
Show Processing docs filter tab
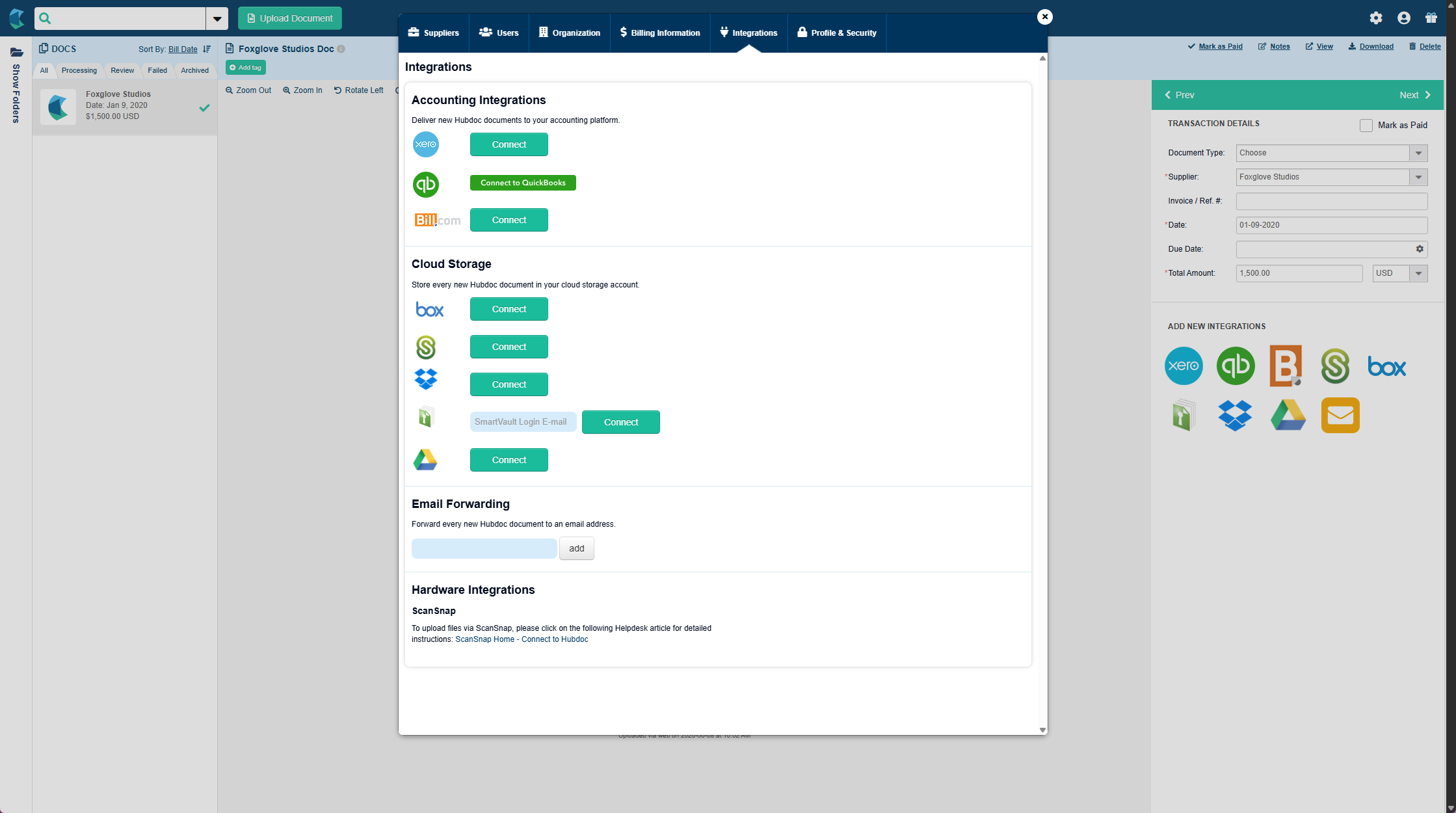click(x=79, y=70)
